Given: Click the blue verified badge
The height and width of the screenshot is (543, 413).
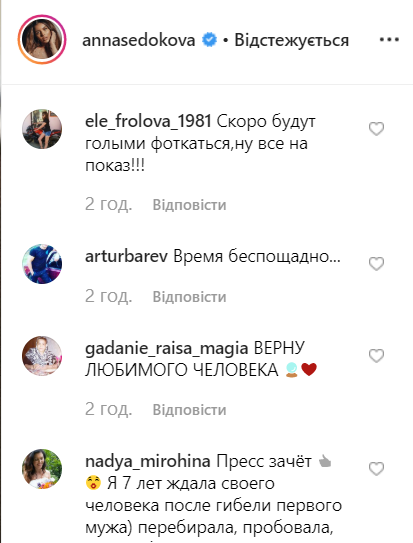Looking at the screenshot, I should click(209, 40).
